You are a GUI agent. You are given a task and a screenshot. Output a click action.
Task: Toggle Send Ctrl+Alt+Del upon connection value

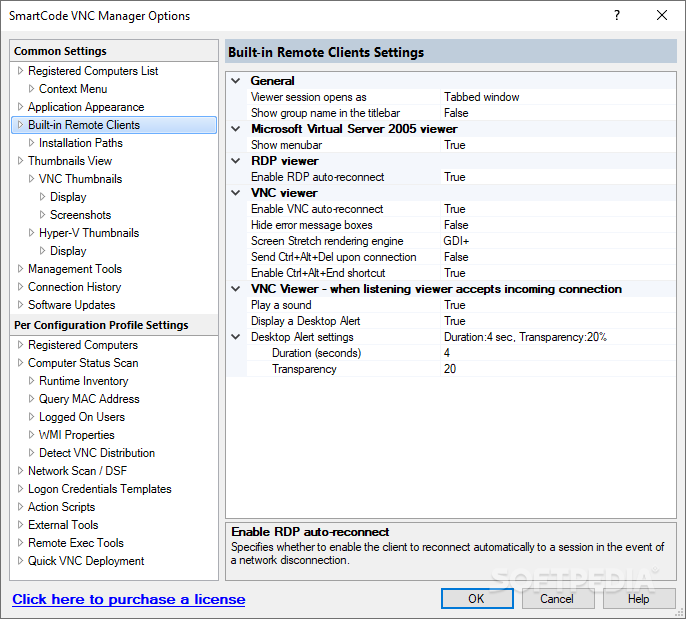558,257
